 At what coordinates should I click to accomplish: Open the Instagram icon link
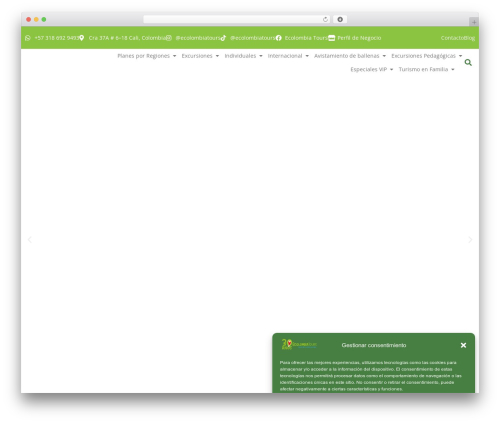click(x=169, y=38)
